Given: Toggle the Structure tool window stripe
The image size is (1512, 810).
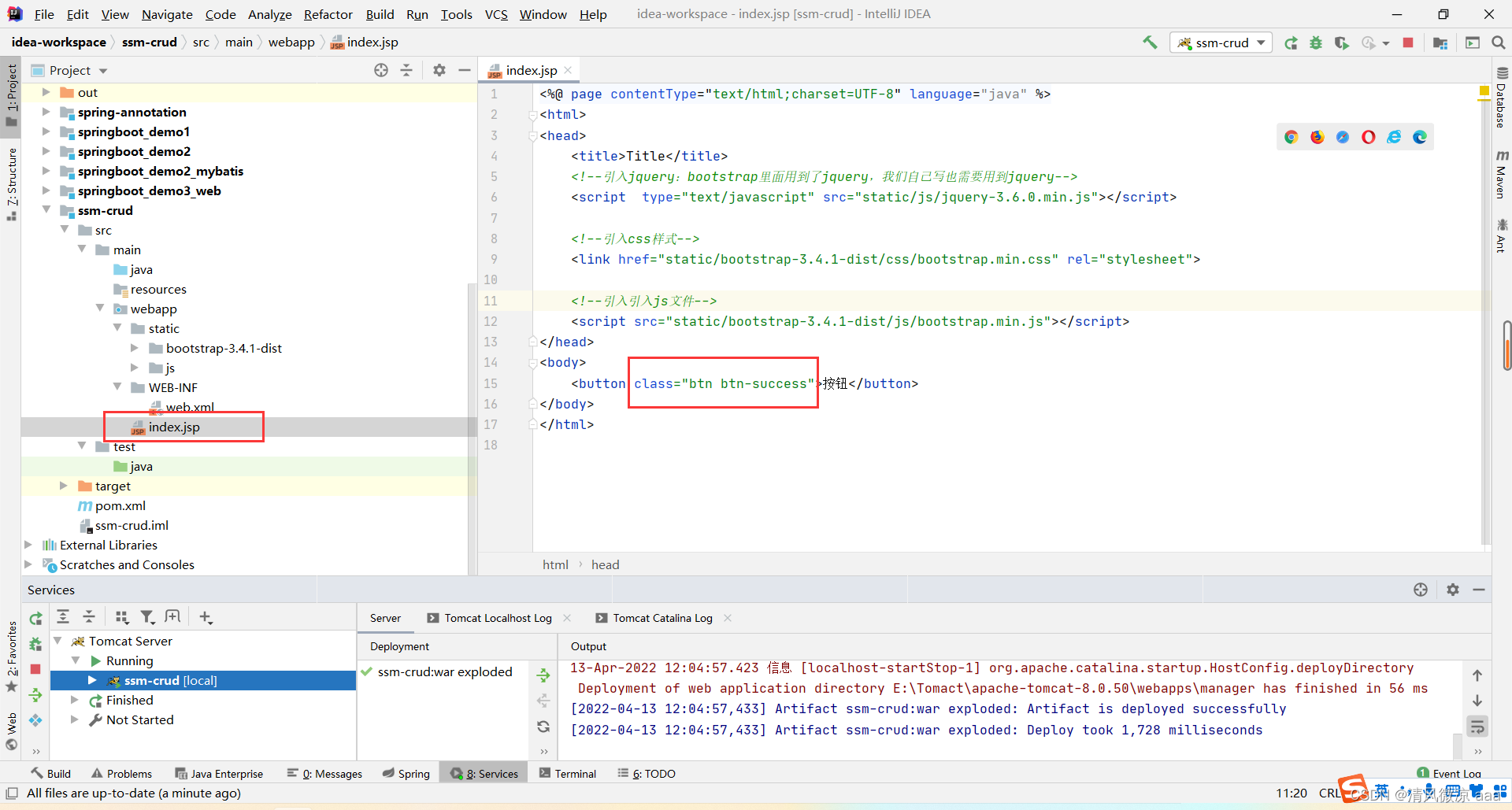Looking at the screenshot, I should click(11, 183).
